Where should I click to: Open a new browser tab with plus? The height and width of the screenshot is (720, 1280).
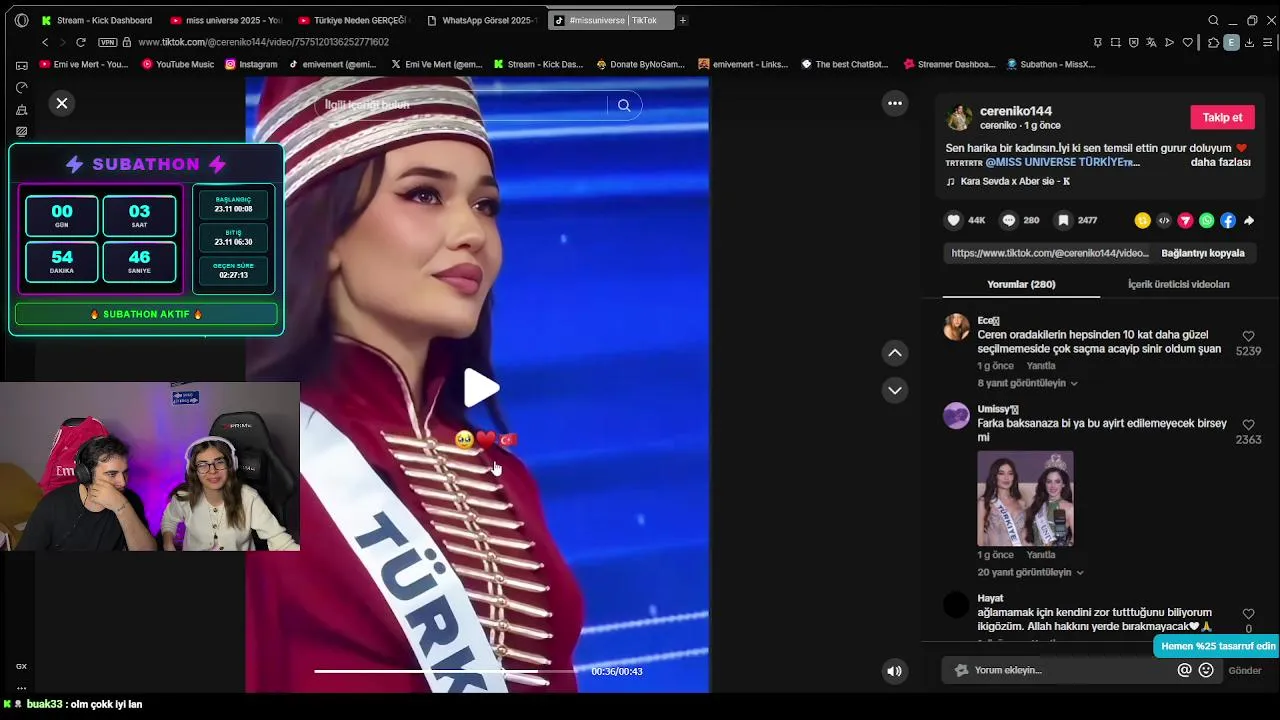coord(683,20)
